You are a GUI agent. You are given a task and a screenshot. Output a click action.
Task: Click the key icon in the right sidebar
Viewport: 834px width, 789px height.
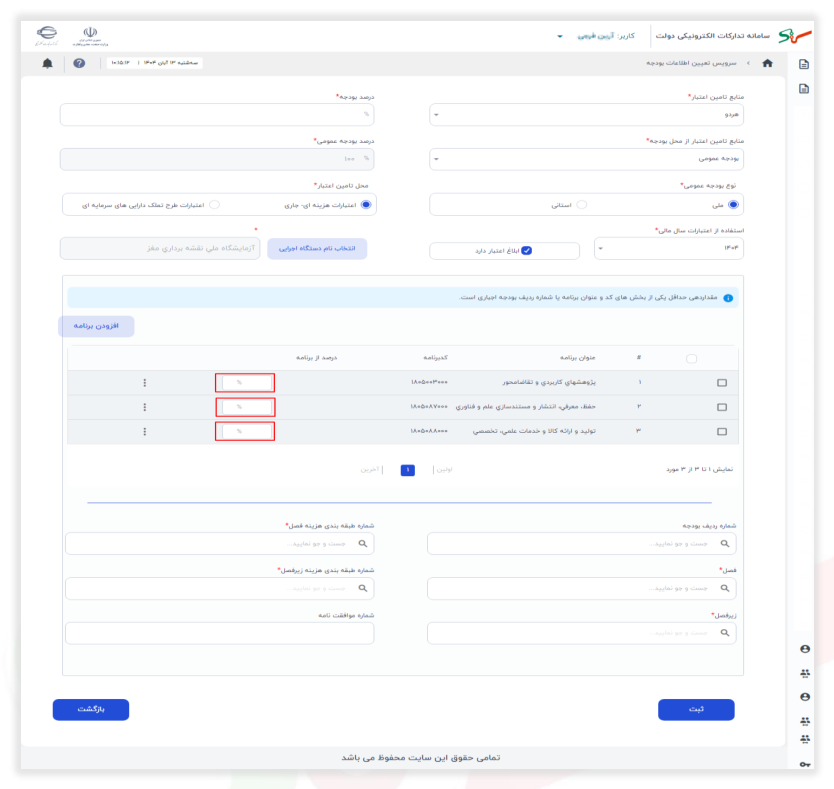(805, 765)
